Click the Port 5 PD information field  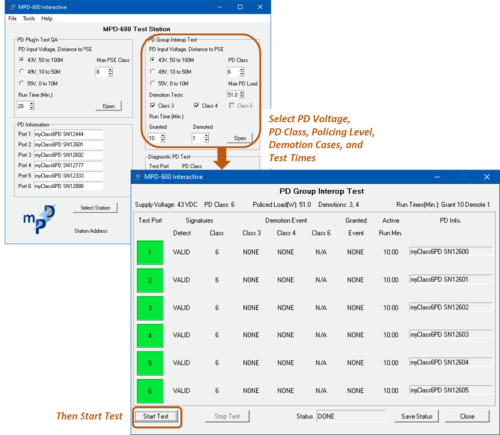click(69, 175)
